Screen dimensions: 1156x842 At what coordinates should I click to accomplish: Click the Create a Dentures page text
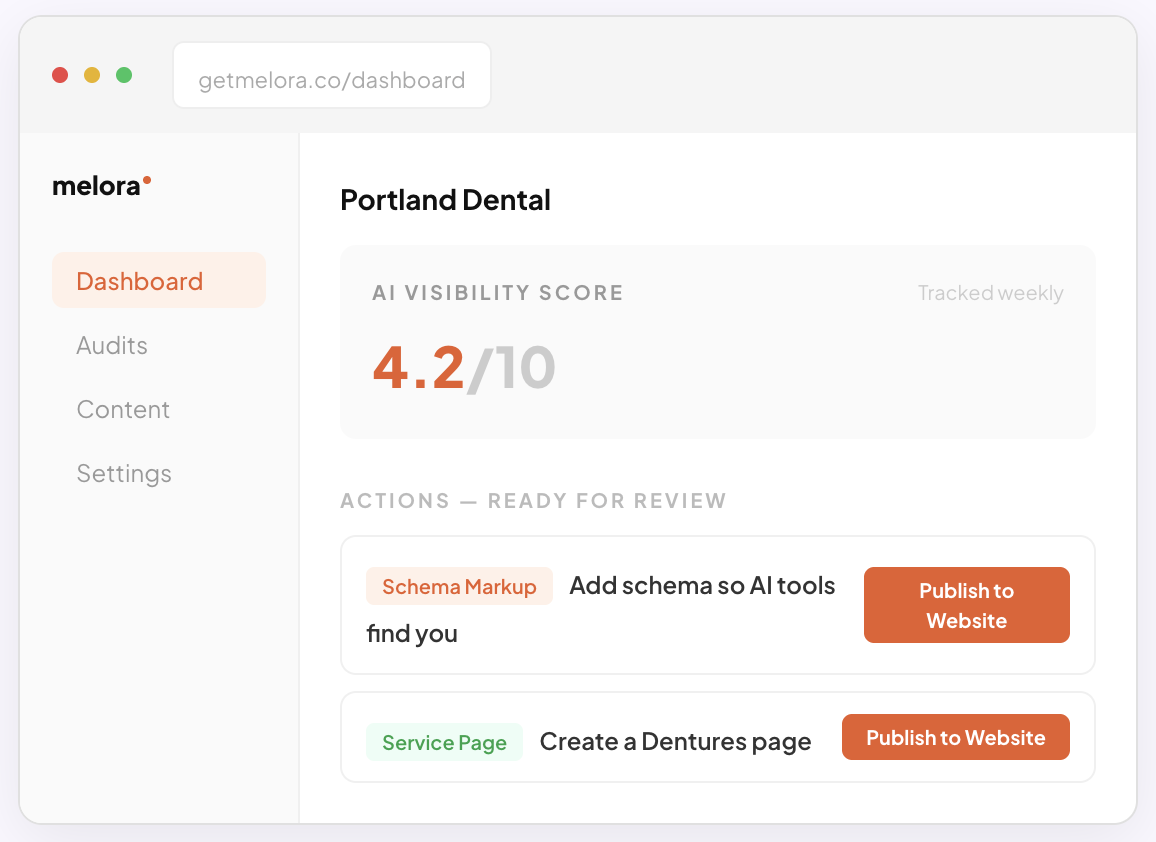(x=675, y=742)
